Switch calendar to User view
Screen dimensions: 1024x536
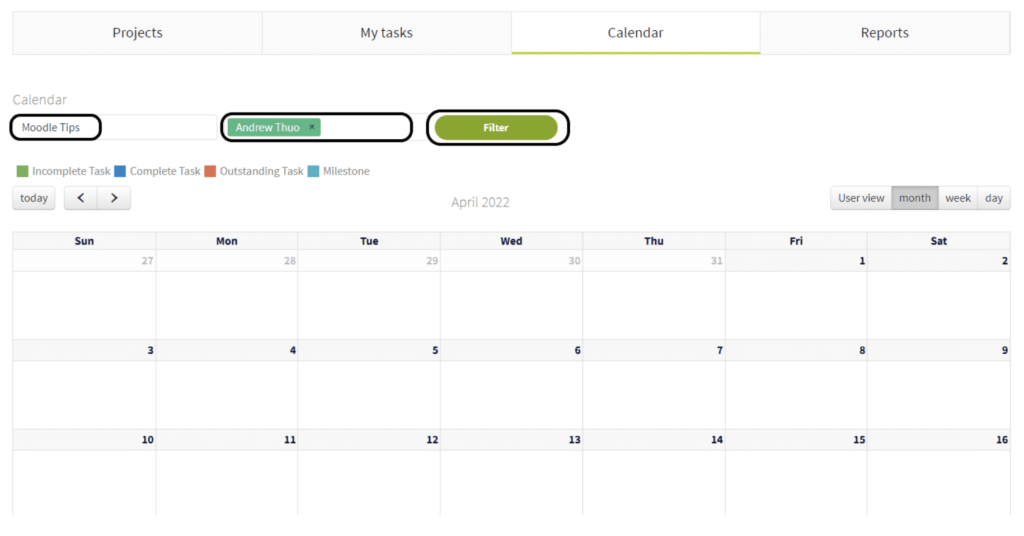pos(861,198)
